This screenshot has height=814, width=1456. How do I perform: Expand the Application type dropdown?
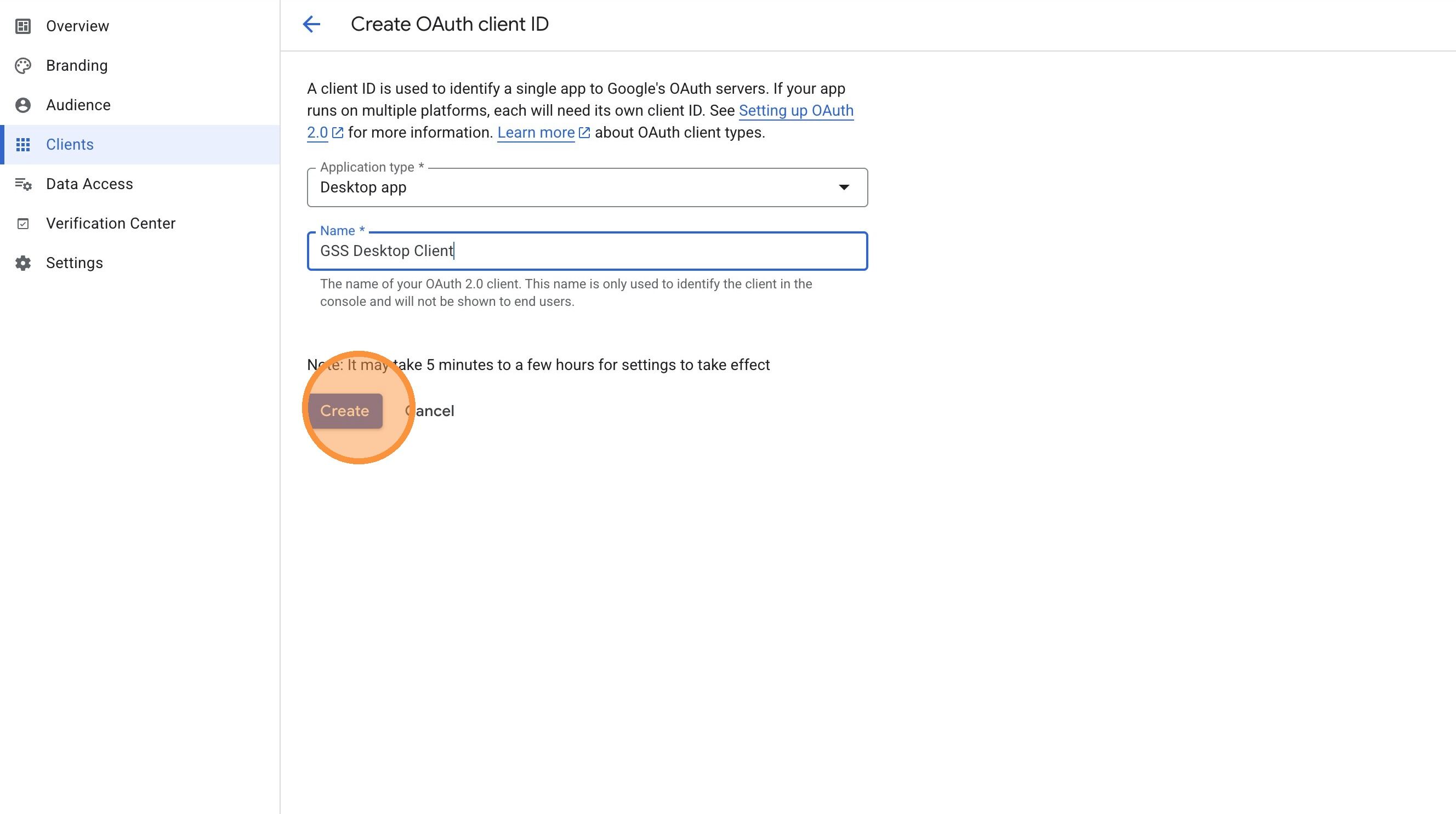coord(843,187)
